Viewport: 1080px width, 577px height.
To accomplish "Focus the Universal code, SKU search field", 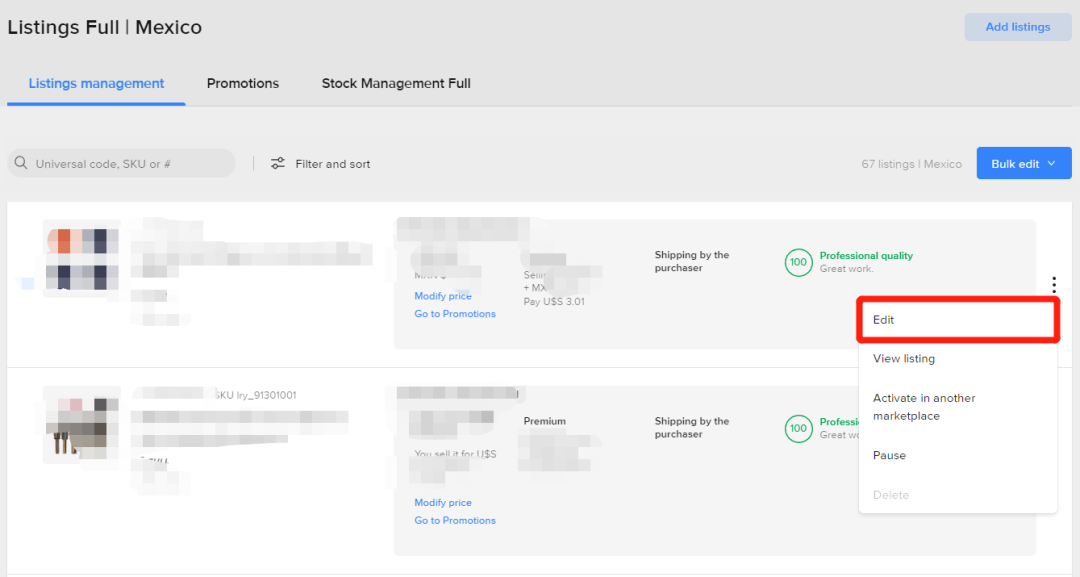I will 130,163.
